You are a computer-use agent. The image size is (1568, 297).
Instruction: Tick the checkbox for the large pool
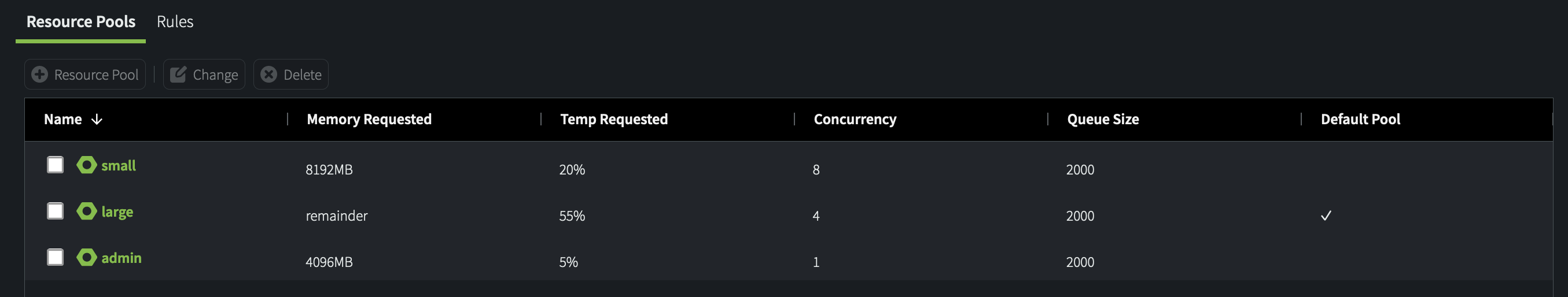(56, 211)
